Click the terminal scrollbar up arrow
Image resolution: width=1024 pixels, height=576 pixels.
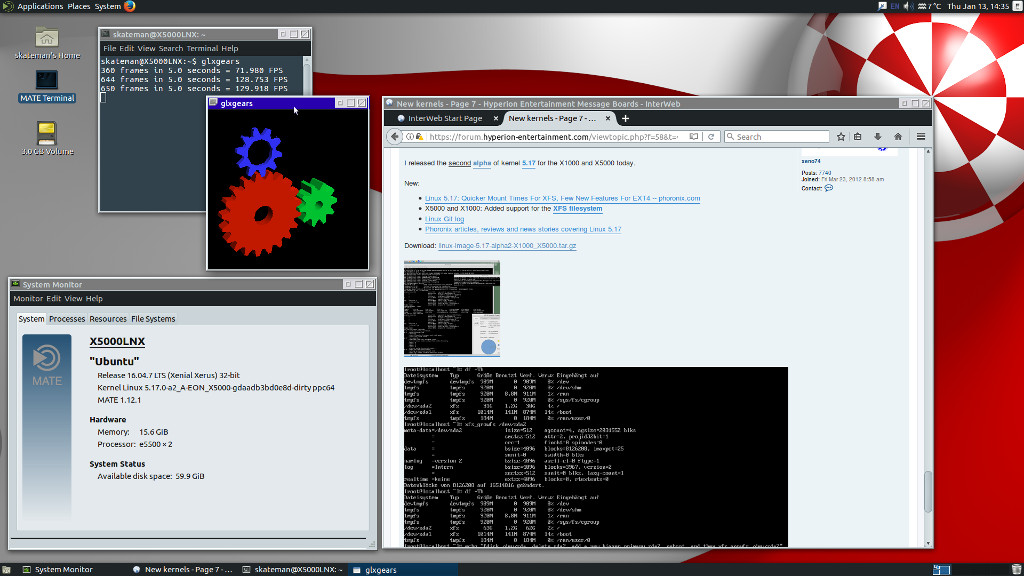coord(307,61)
